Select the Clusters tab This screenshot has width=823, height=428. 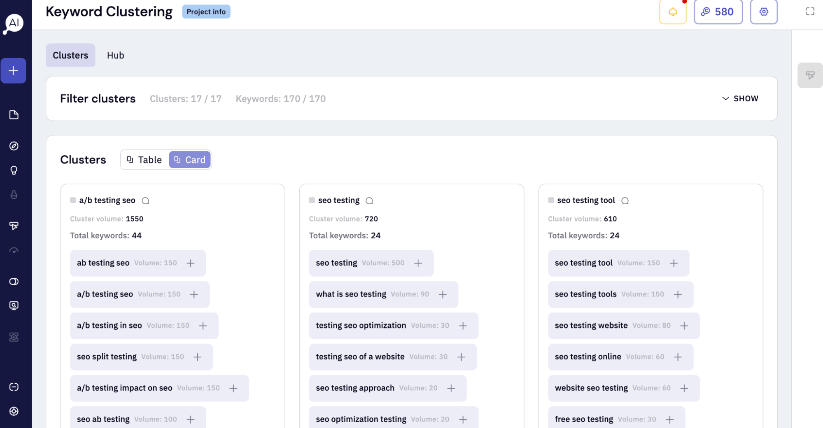70,55
